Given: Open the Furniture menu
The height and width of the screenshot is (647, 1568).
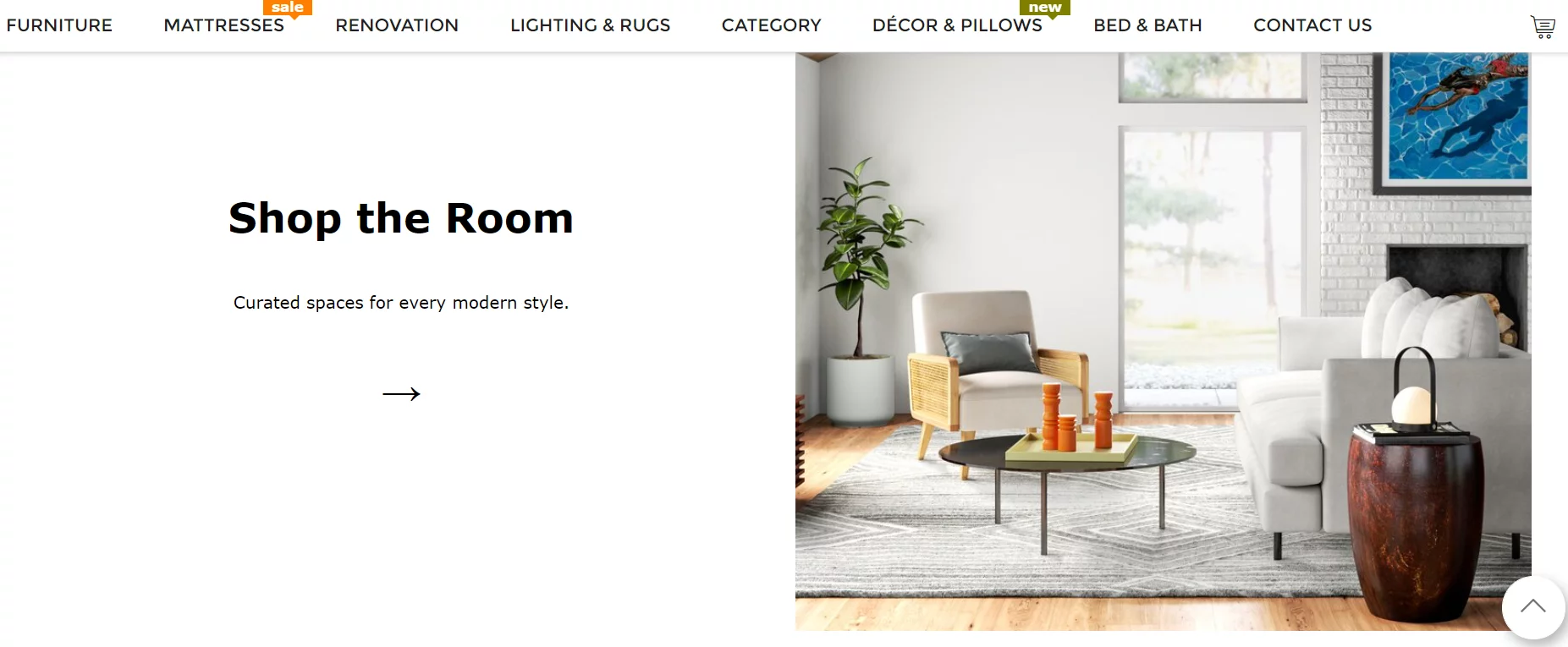Looking at the screenshot, I should [x=59, y=25].
